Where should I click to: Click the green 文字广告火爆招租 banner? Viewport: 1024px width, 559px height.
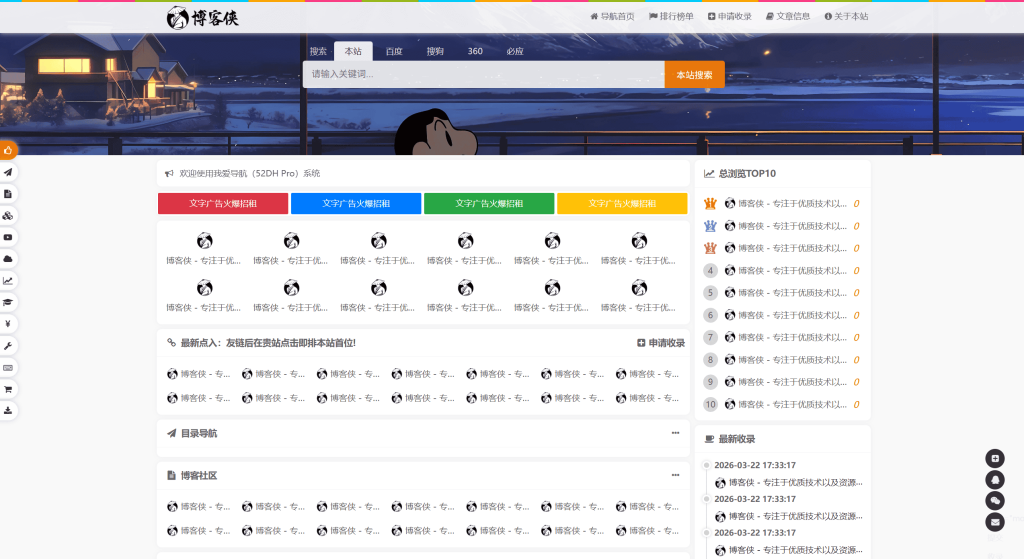click(489, 203)
